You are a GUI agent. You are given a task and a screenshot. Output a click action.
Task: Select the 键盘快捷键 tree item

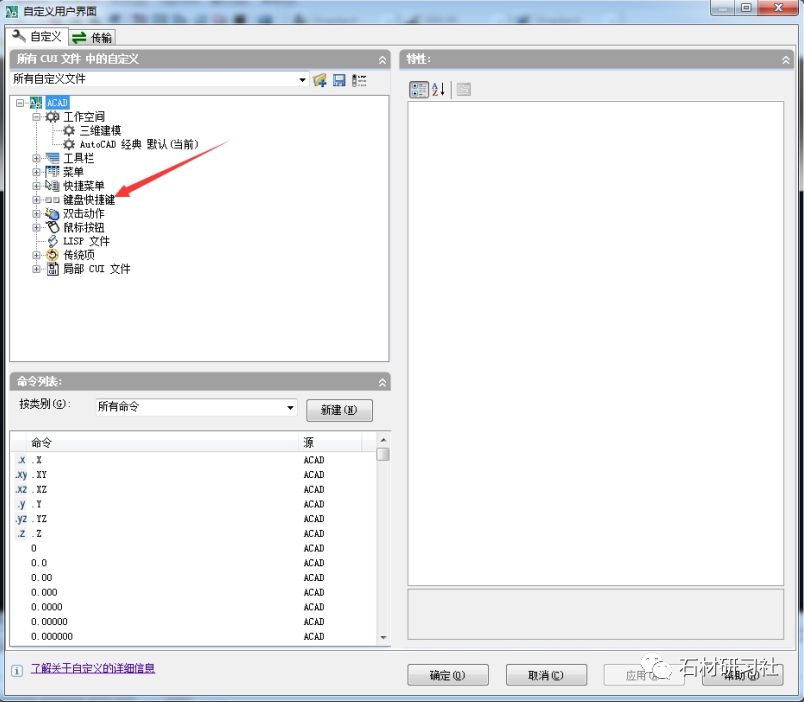coord(89,200)
